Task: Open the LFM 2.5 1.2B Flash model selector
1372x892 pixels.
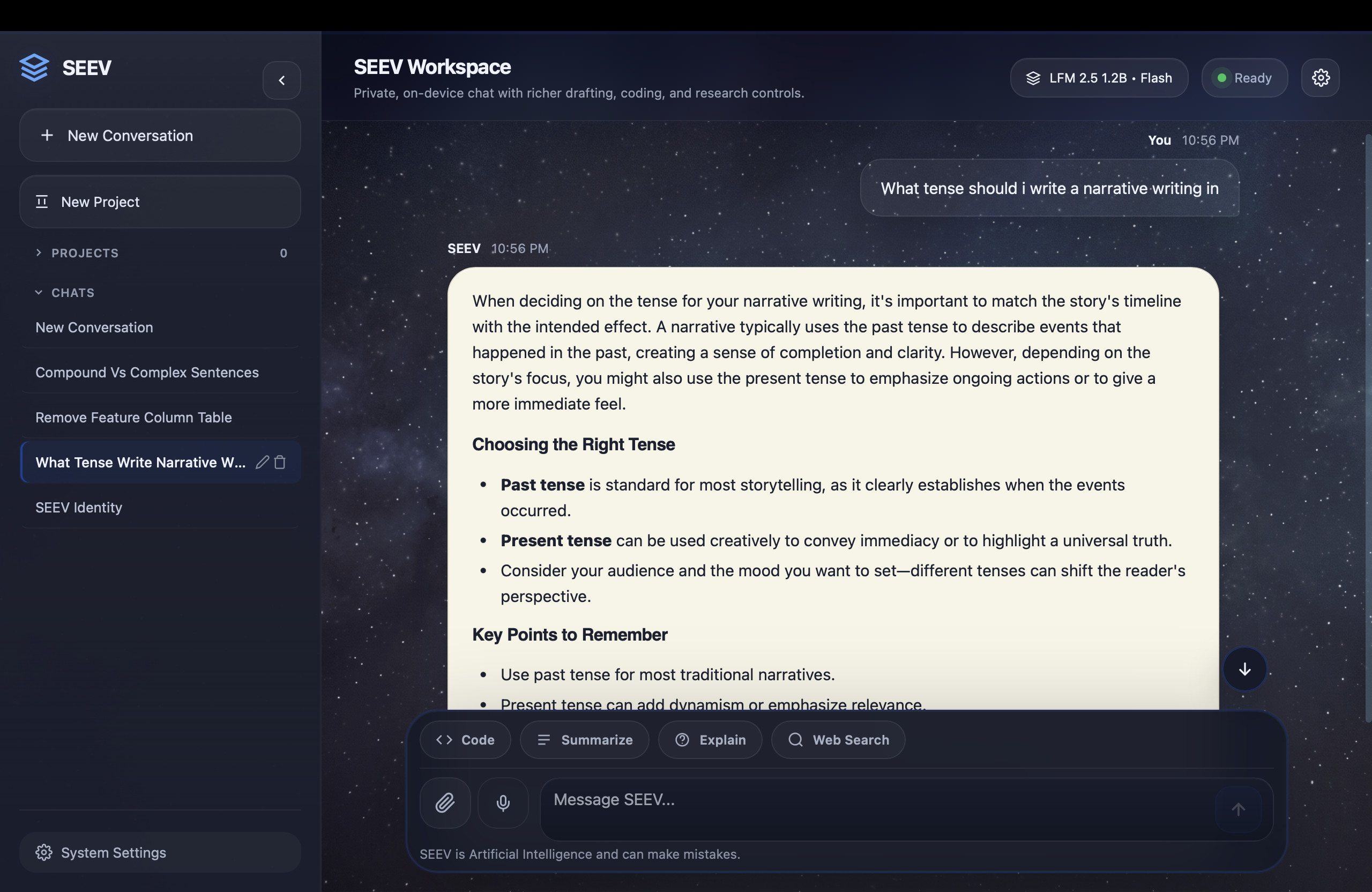Action: (1099, 78)
